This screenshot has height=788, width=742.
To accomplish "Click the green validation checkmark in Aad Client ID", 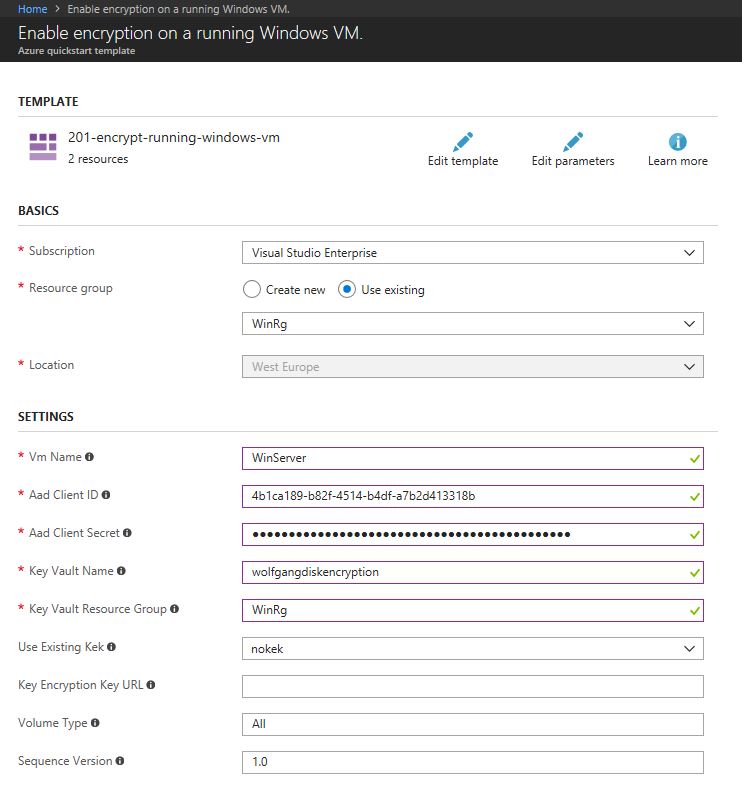I will 695,497.
